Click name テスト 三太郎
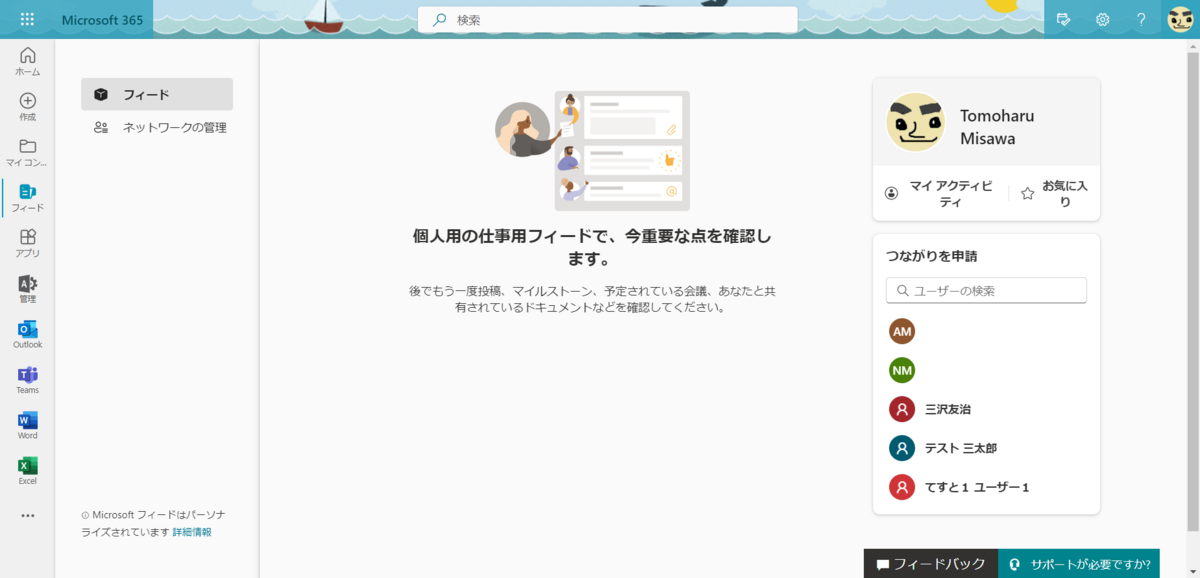1200x578 pixels. pos(961,448)
